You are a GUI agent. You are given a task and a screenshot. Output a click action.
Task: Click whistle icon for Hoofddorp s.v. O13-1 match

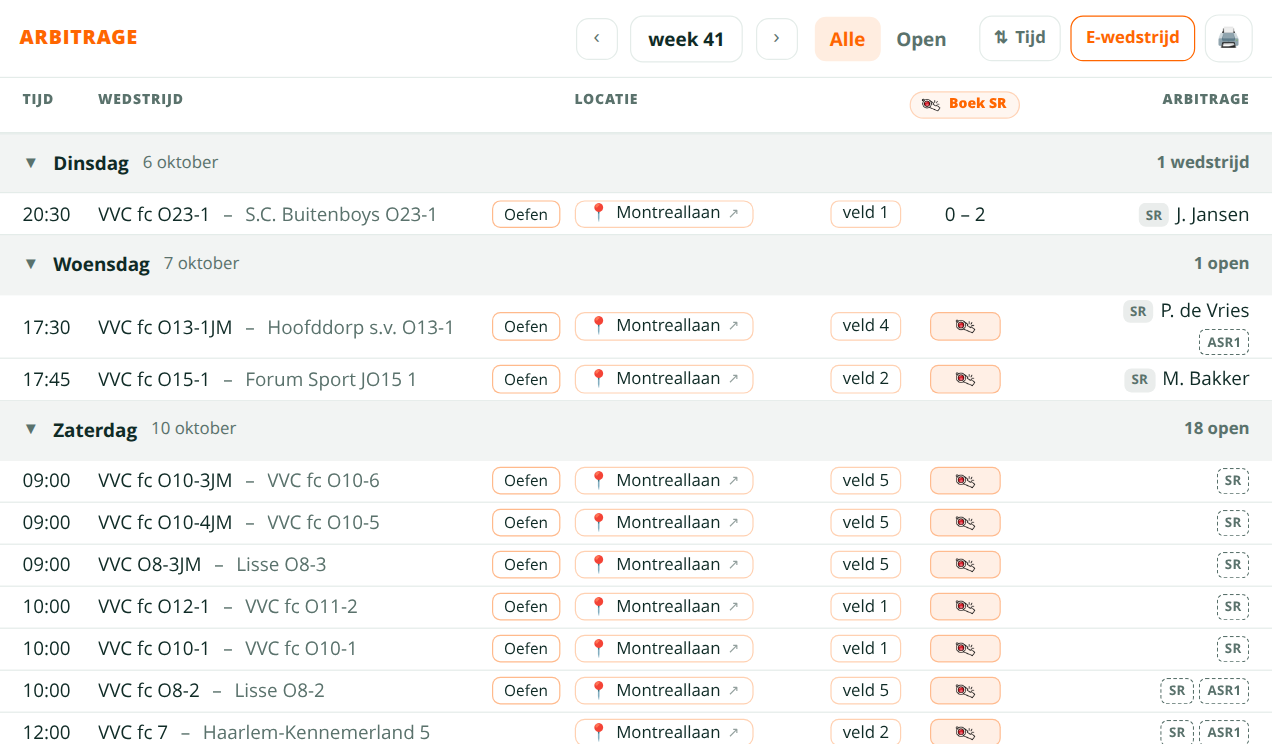click(x=965, y=326)
